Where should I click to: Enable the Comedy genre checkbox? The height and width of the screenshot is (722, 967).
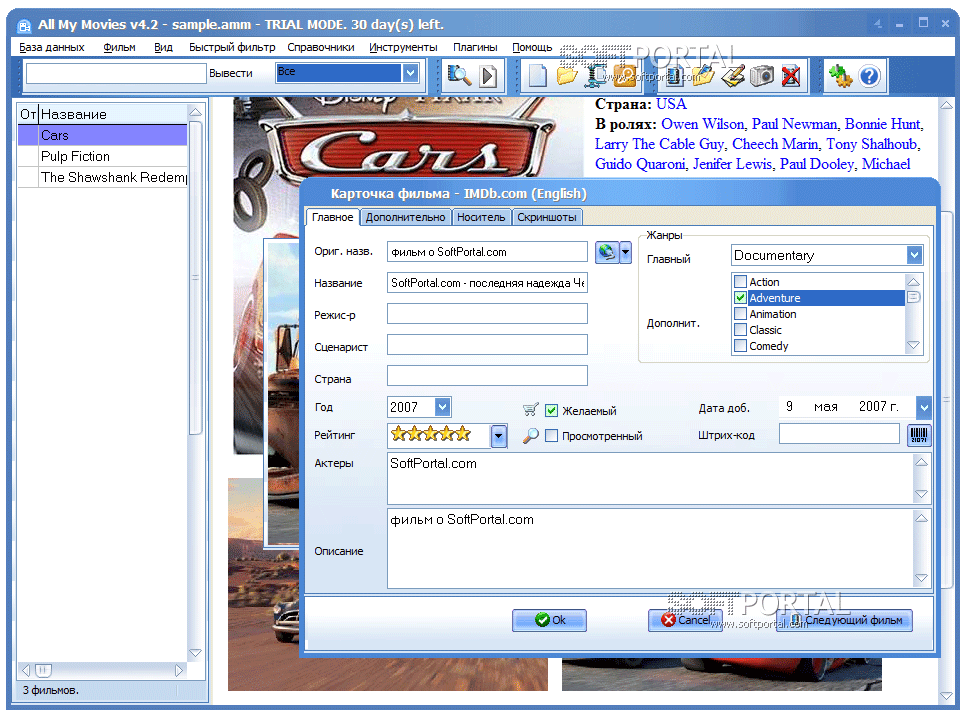741,346
